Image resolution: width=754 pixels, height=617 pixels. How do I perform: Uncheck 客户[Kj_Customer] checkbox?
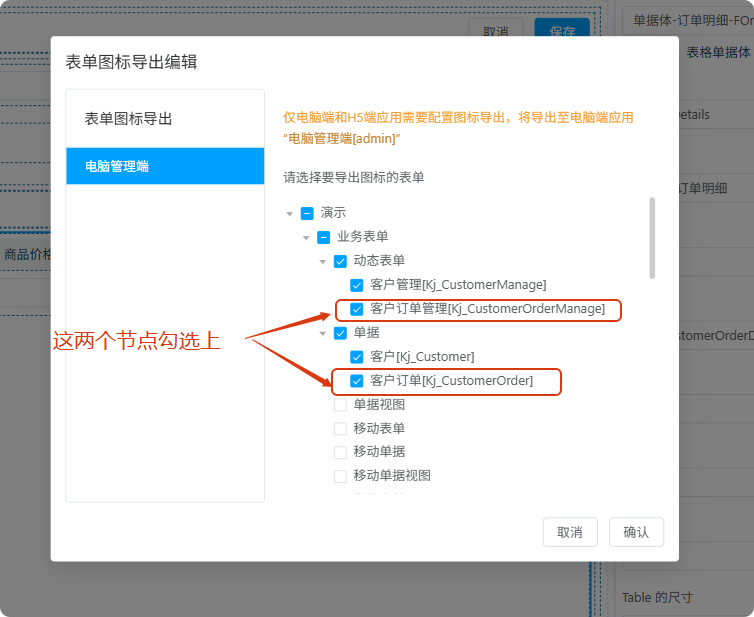click(357, 357)
